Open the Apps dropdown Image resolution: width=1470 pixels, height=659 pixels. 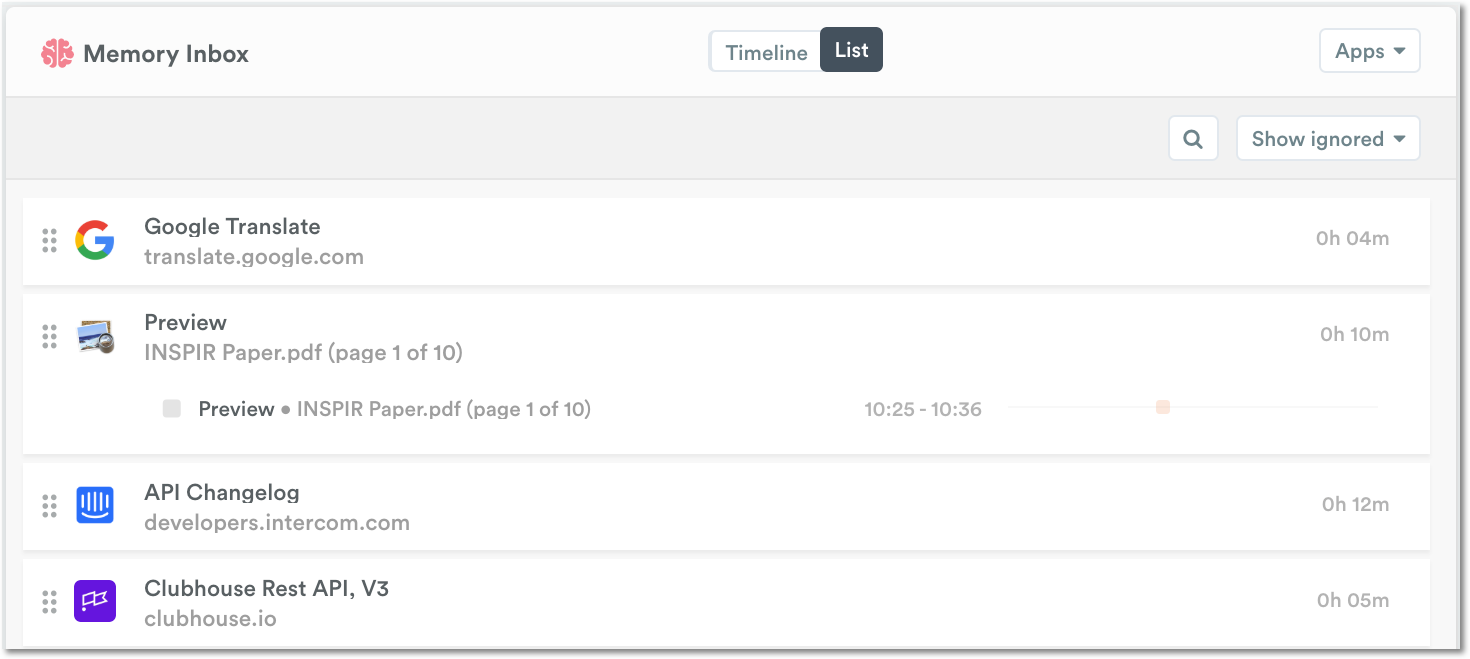(1370, 51)
